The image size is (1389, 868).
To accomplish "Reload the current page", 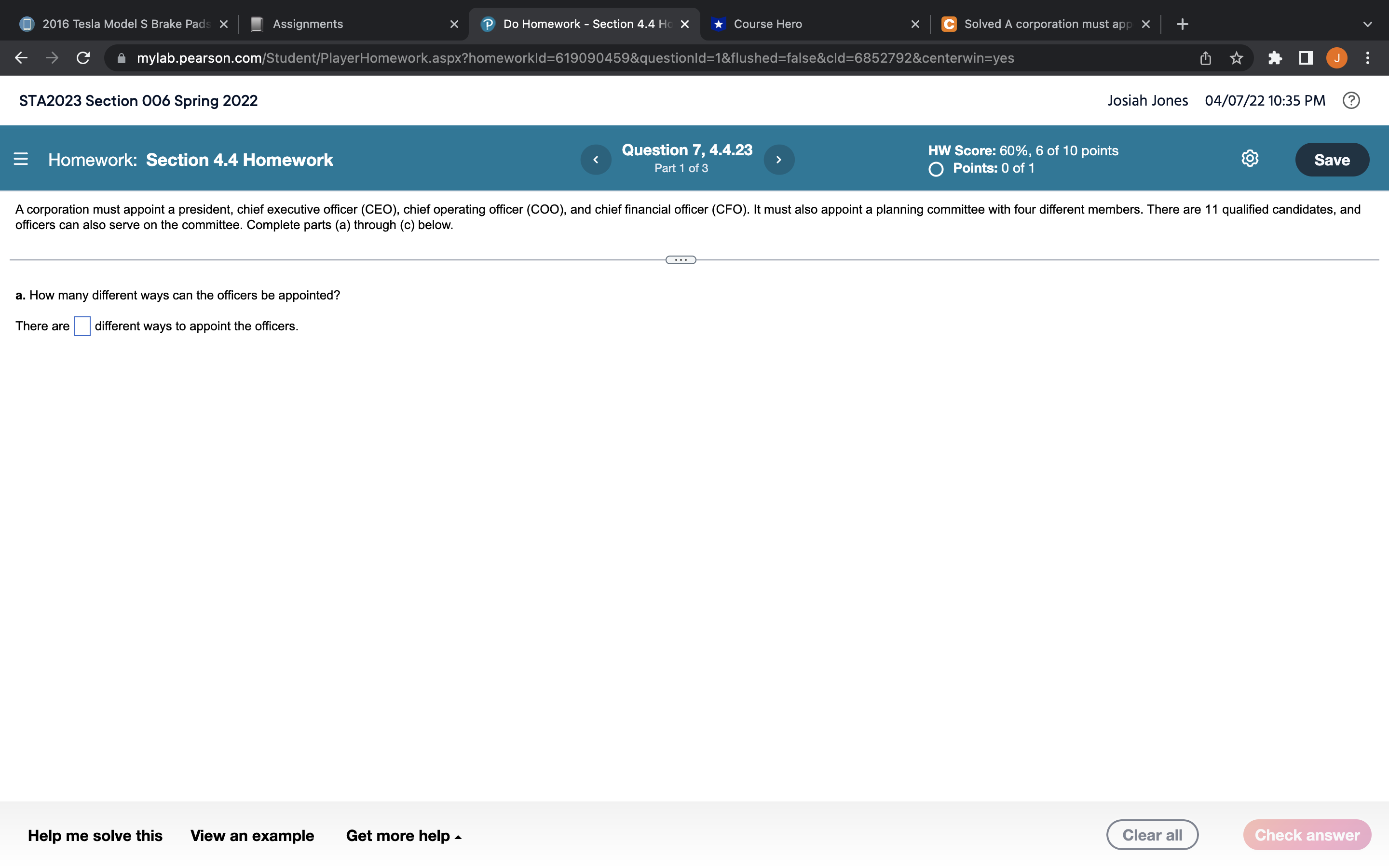I will coord(82,57).
